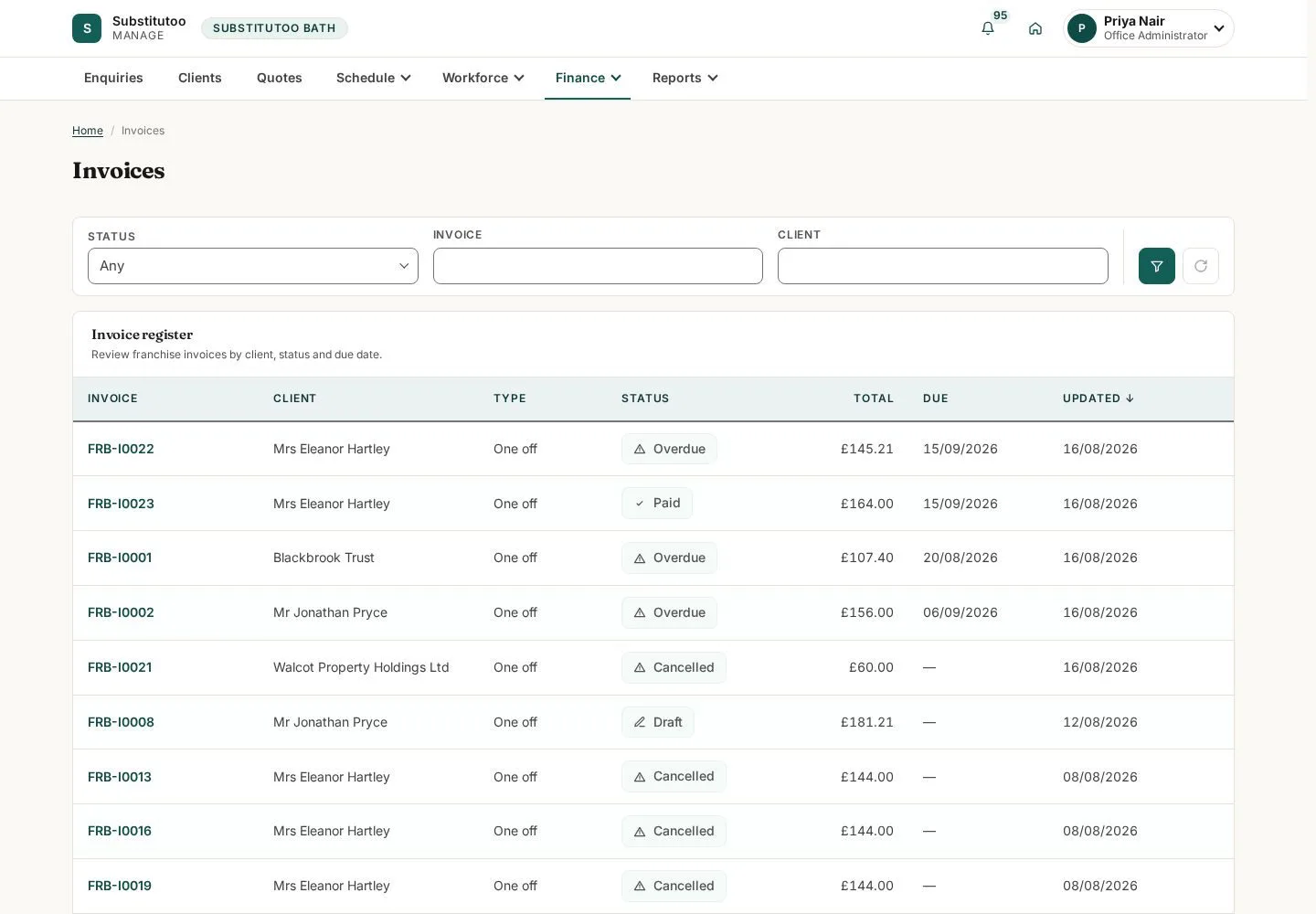Open invoice FRB-I0008

coord(121,722)
